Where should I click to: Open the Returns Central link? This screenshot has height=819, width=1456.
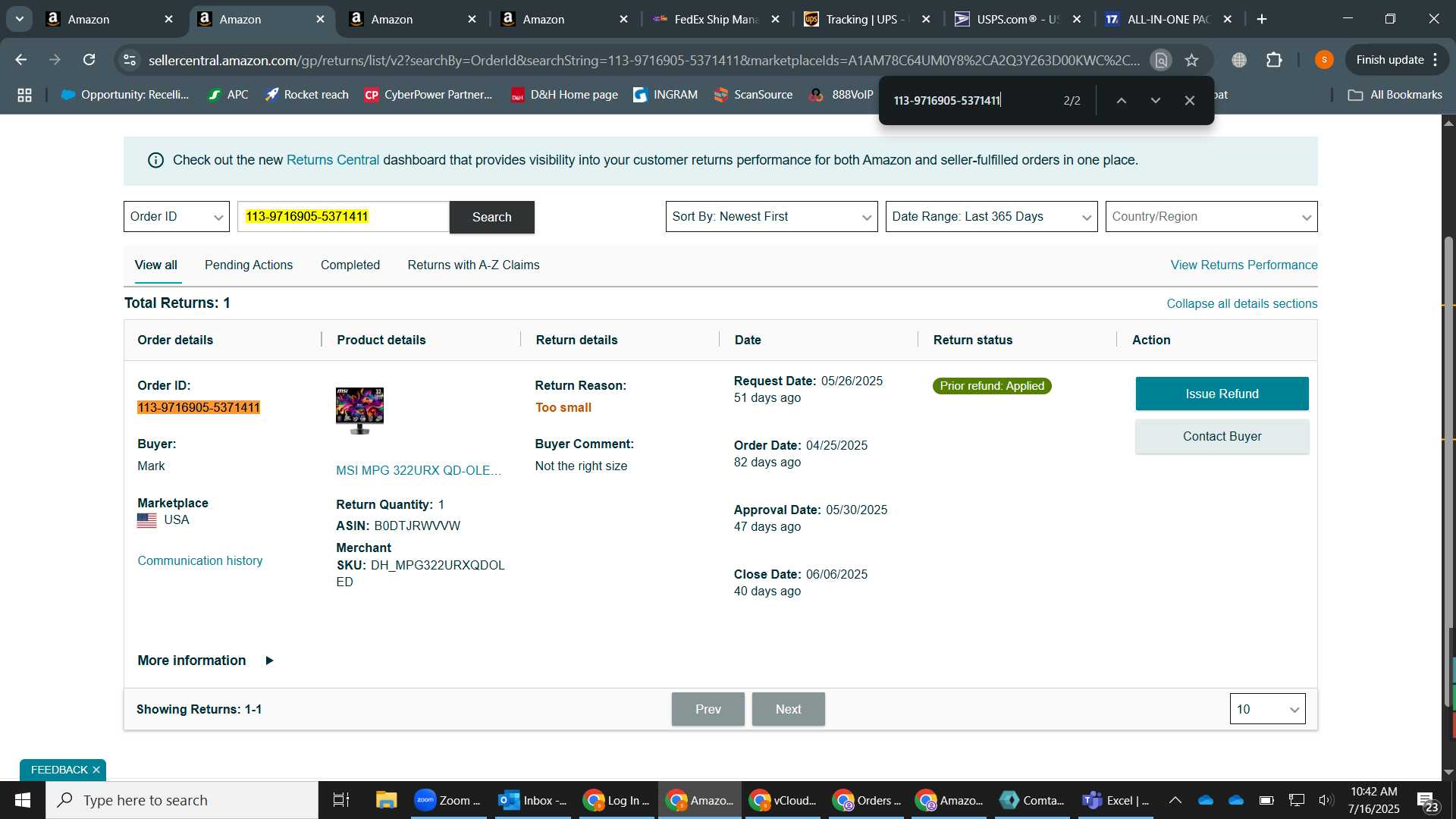point(333,160)
